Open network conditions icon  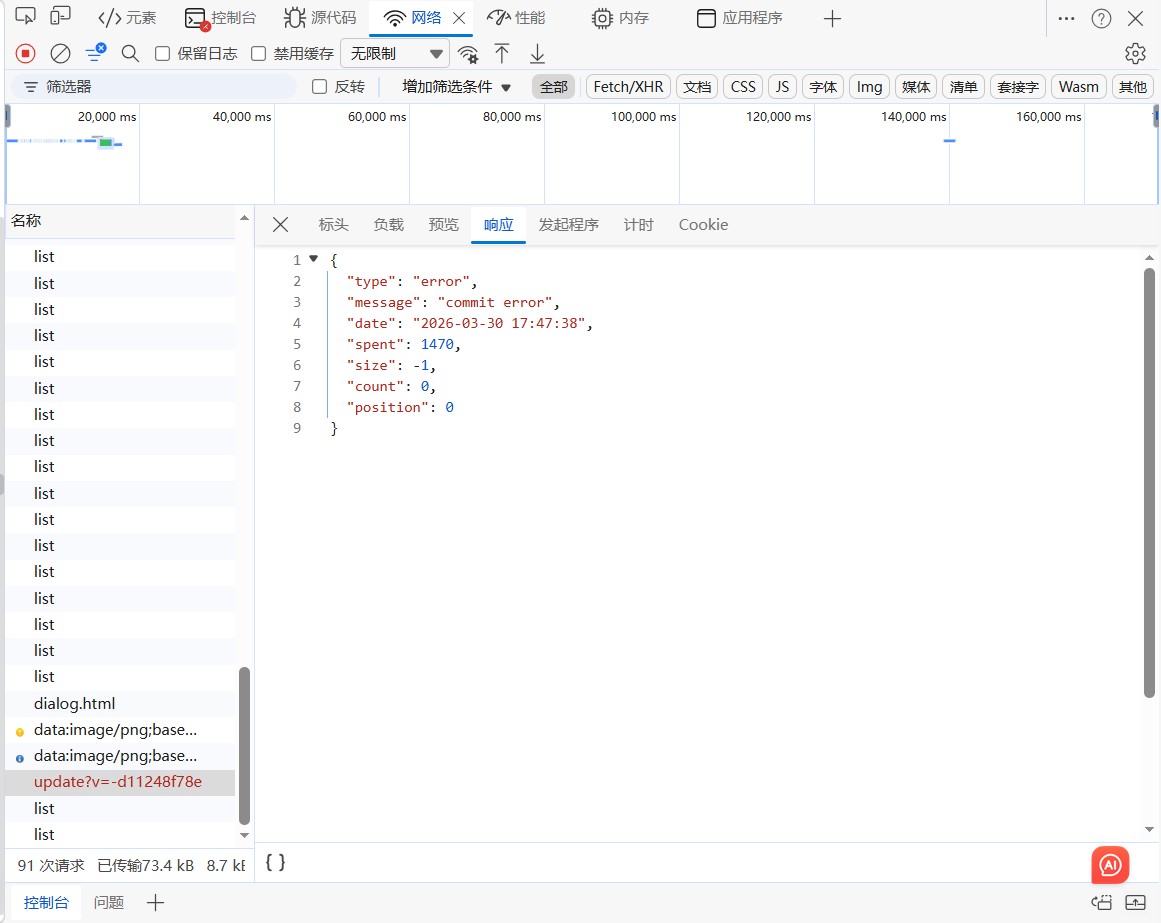[x=468, y=54]
